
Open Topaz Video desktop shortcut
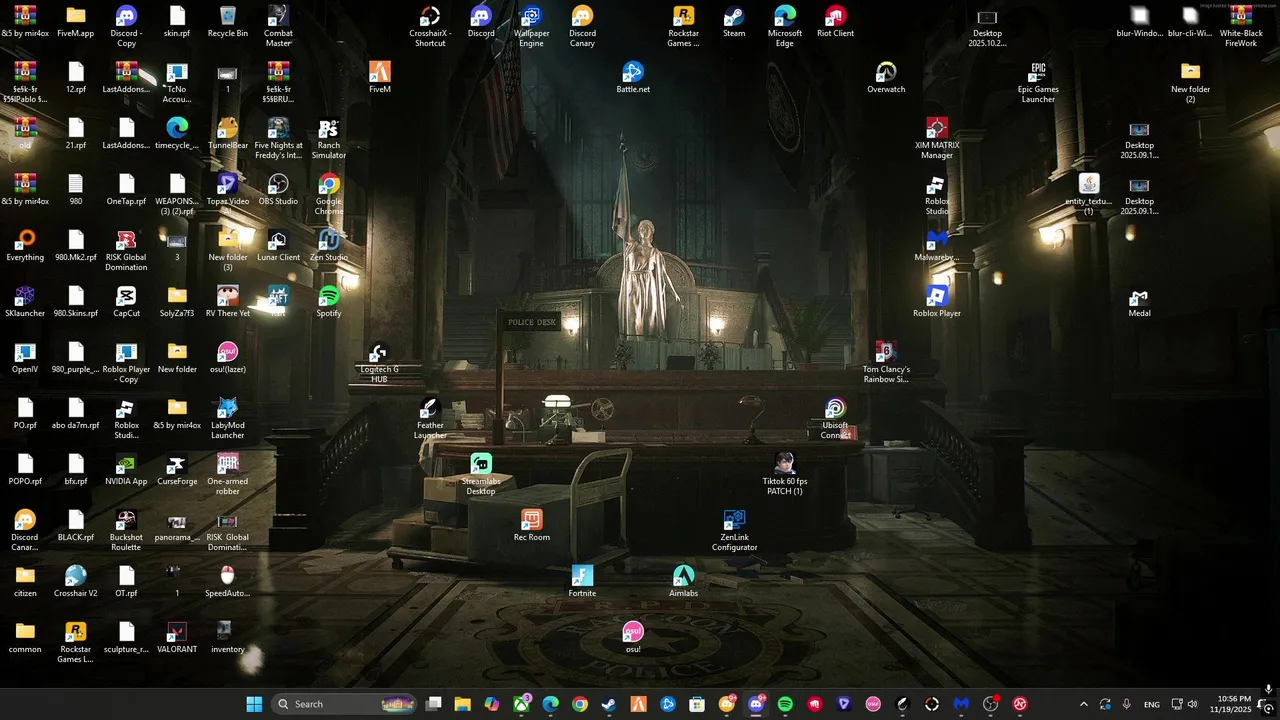click(227, 194)
